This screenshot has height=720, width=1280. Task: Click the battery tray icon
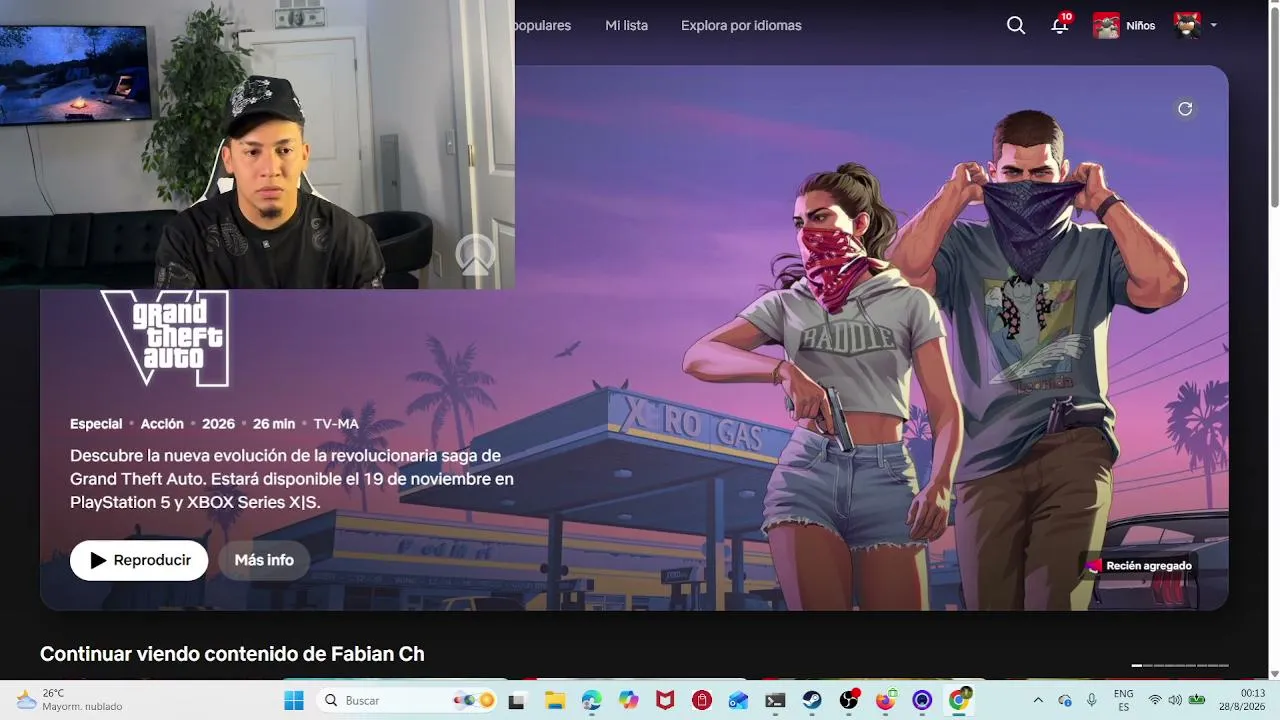tap(1196, 700)
